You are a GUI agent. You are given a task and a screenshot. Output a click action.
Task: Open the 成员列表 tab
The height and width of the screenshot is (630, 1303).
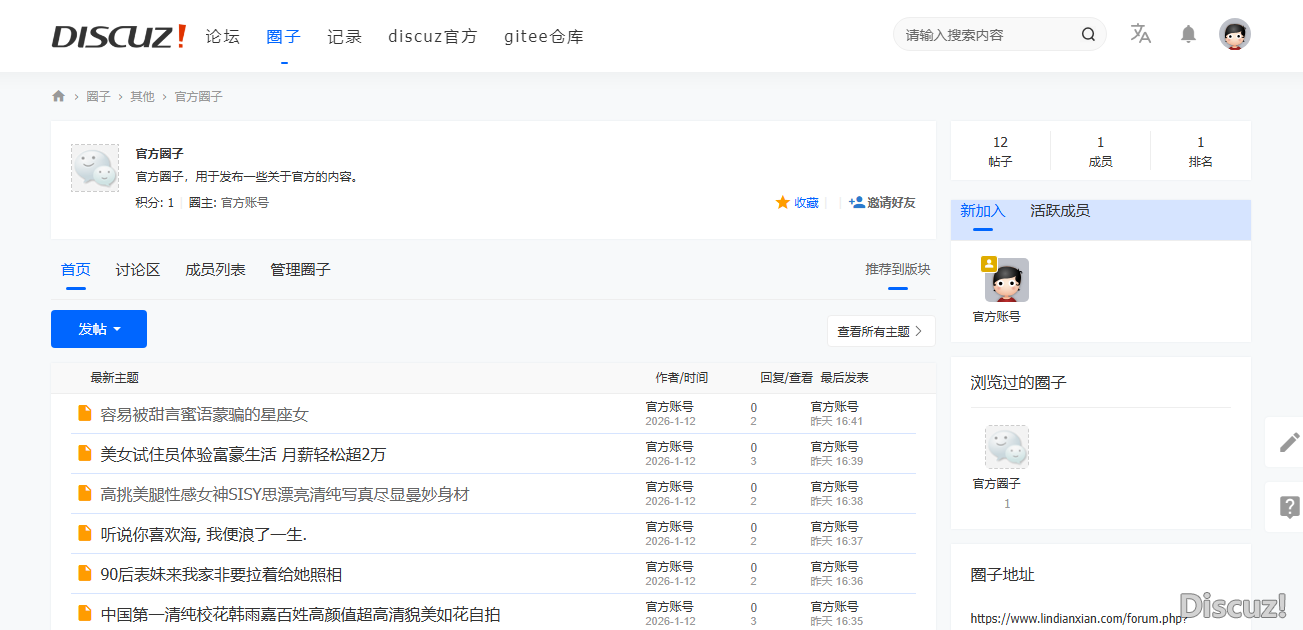[215, 270]
